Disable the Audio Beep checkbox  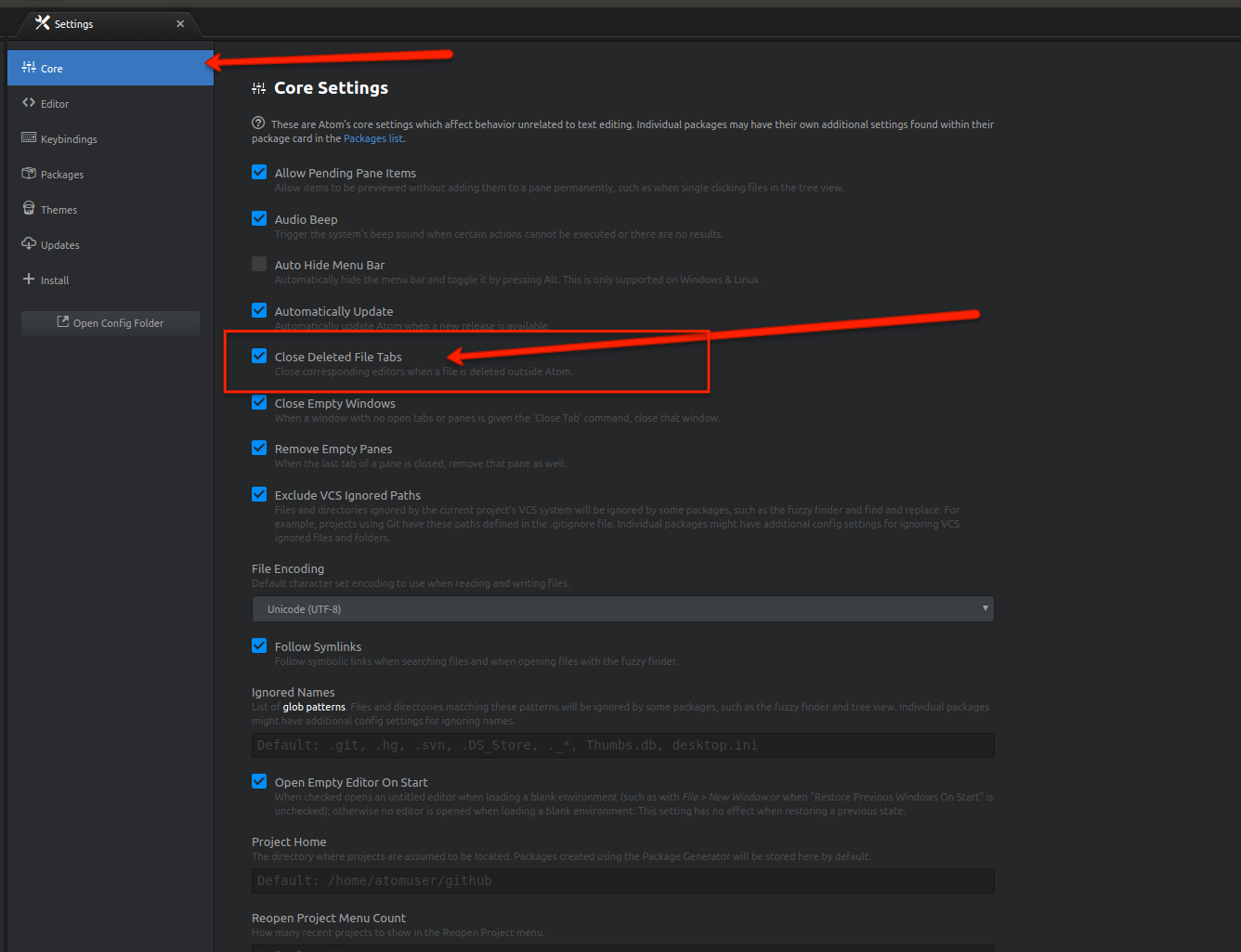point(259,218)
